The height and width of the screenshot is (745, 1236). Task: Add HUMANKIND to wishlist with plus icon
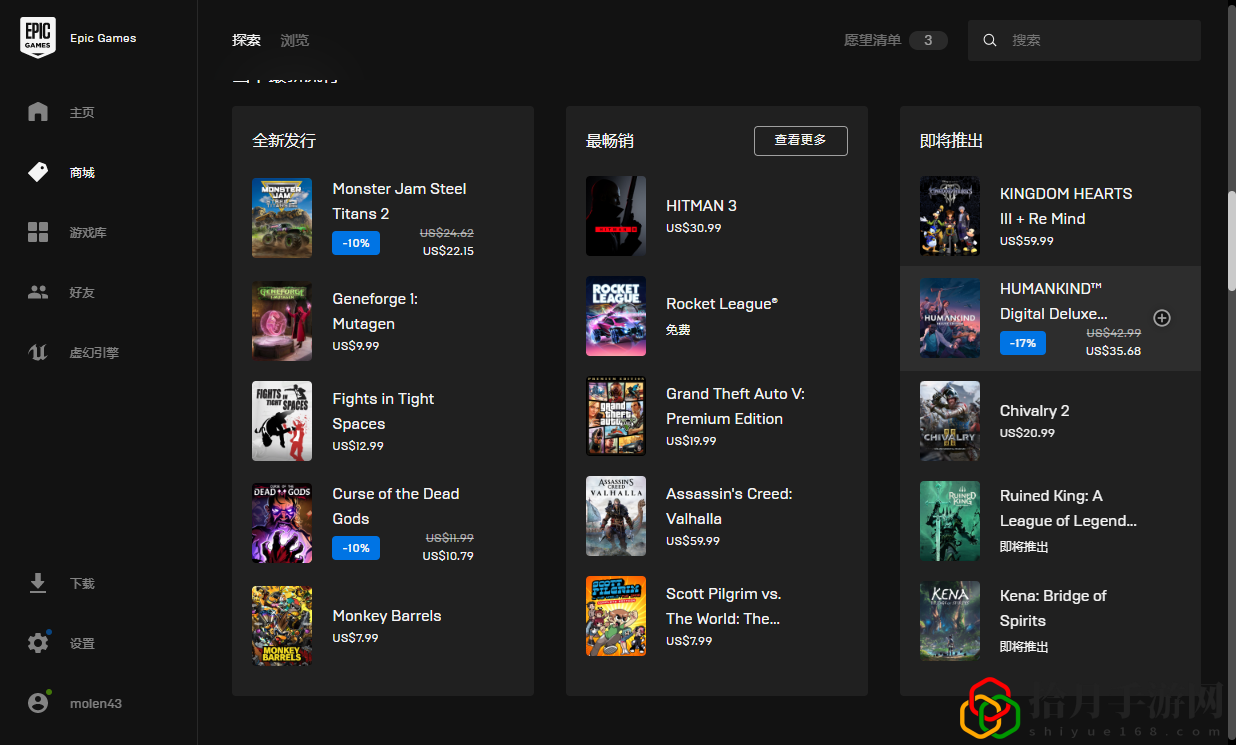click(x=1162, y=318)
